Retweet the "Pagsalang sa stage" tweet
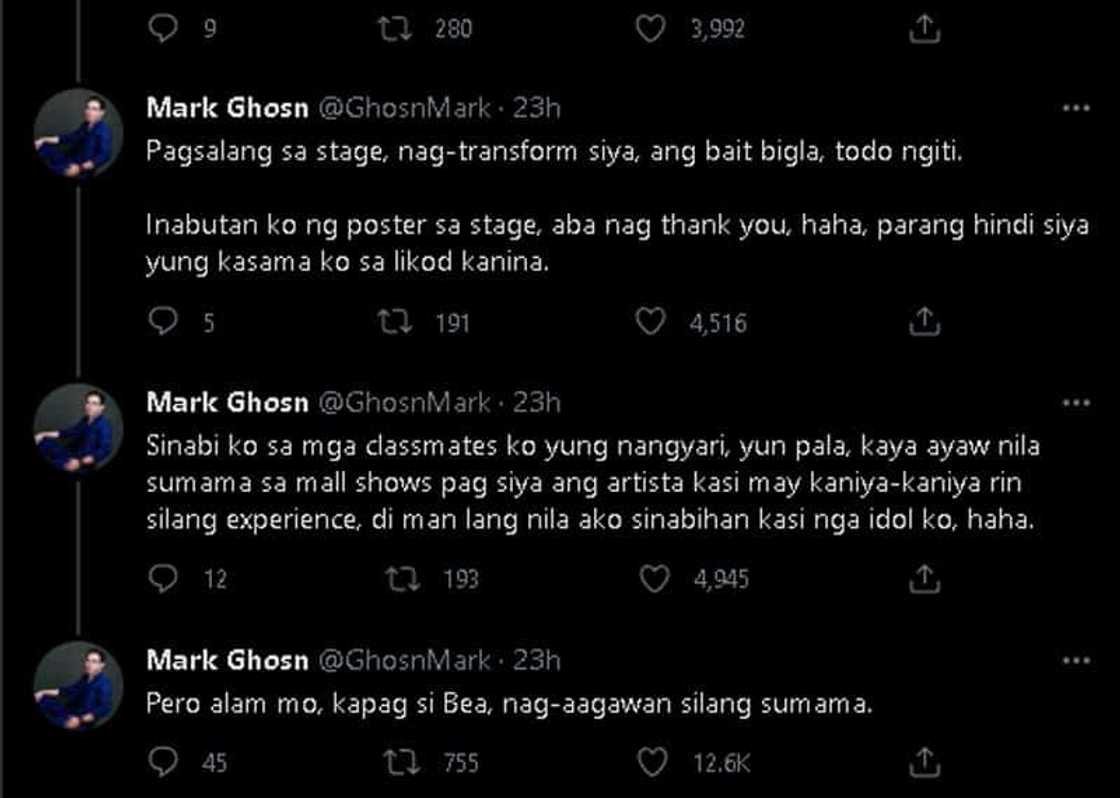This screenshot has width=1120, height=798. [x=398, y=321]
